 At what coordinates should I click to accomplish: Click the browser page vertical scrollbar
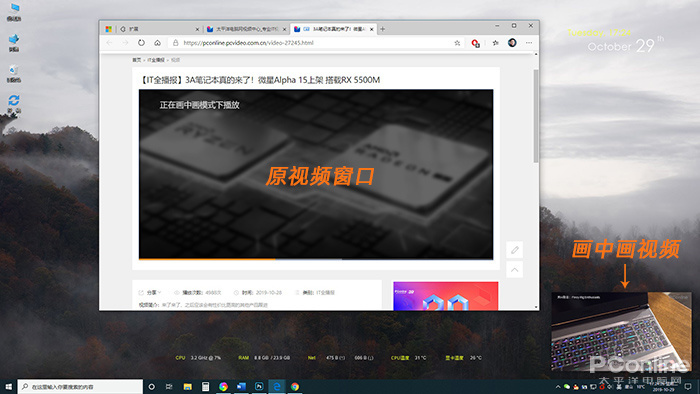[x=536, y=116]
